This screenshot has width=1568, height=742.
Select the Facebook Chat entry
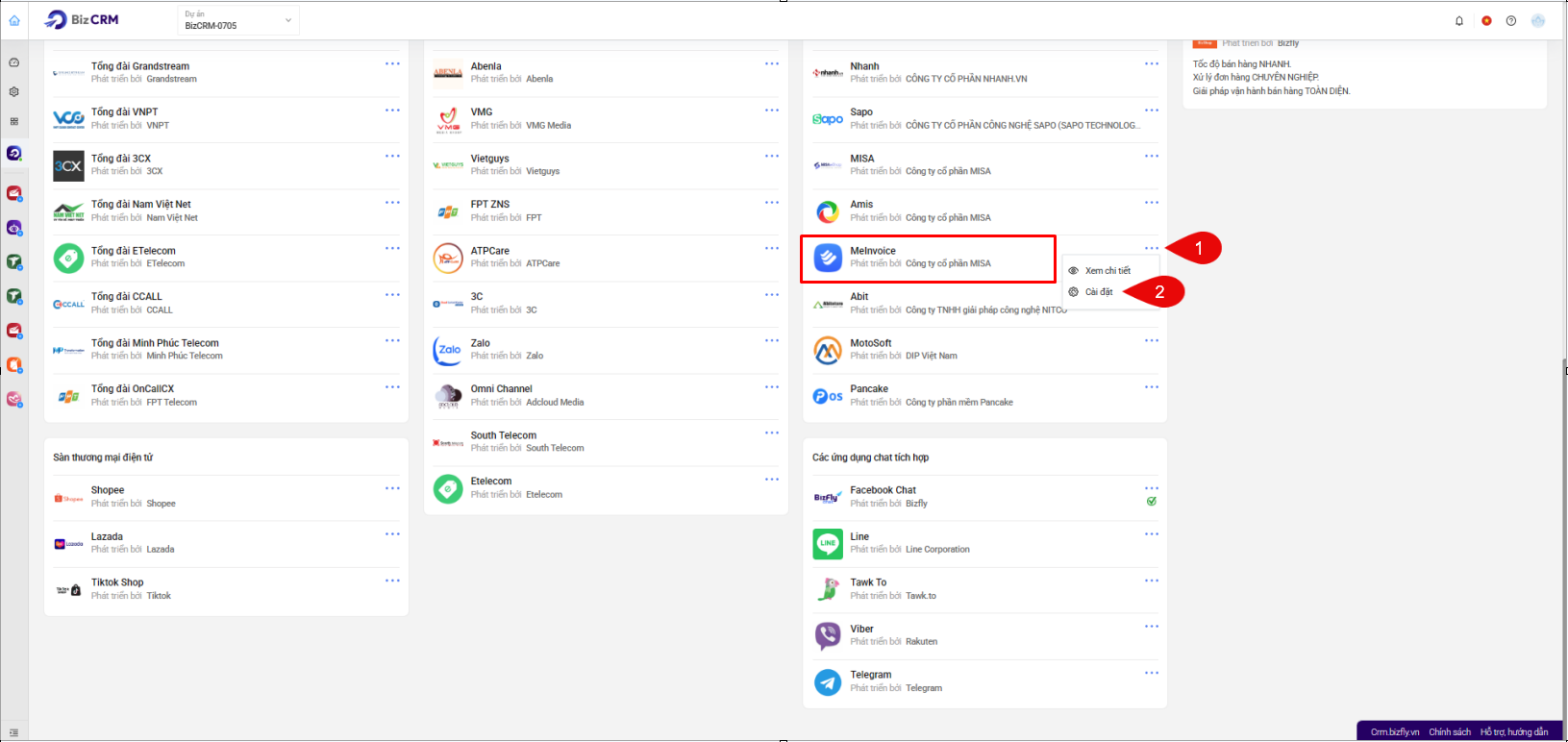tap(986, 497)
